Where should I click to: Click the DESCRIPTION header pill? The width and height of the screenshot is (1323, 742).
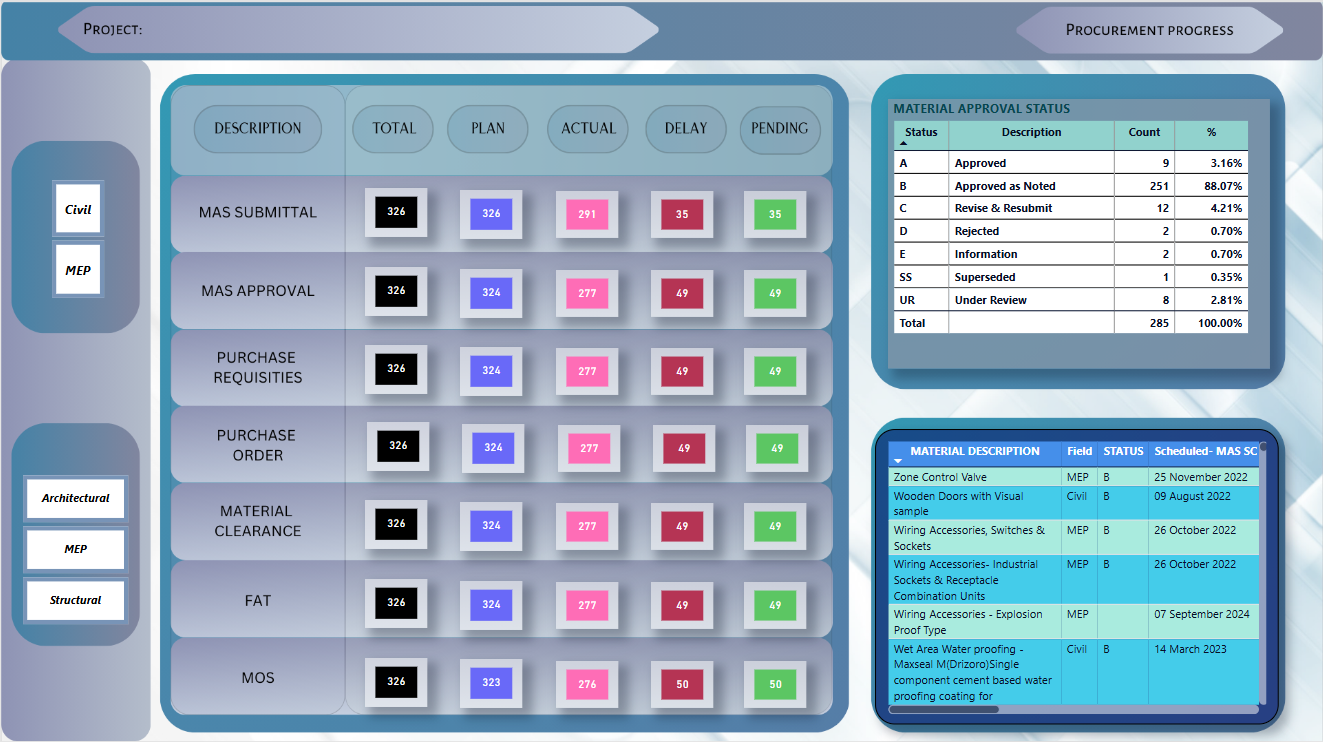pyautogui.click(x=258, y=129)
